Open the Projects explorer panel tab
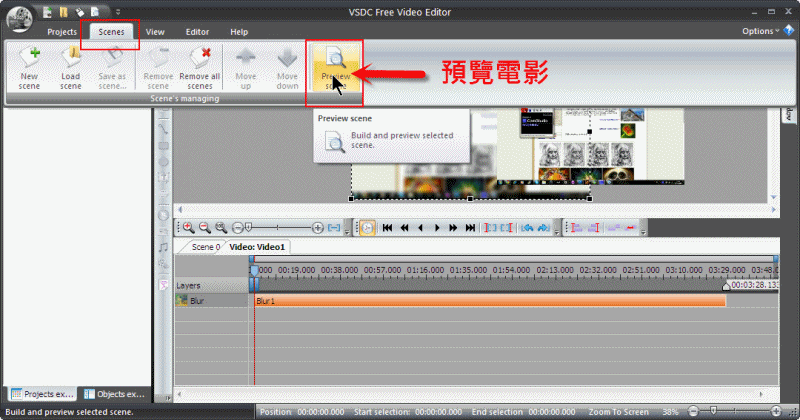The height and width of the screenshot is (420, 800). [x=43, y=394]
